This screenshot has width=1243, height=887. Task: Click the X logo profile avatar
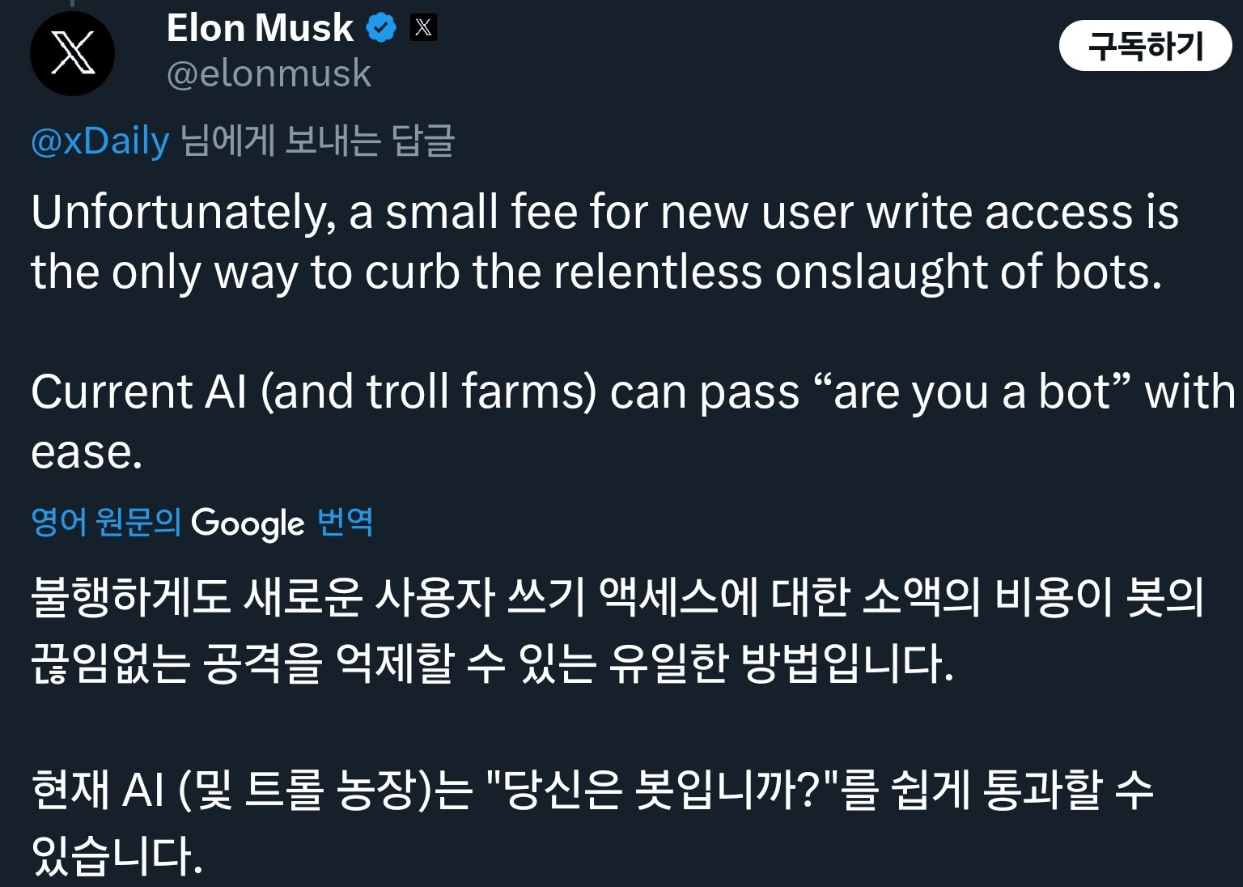(x=72, y=54)
